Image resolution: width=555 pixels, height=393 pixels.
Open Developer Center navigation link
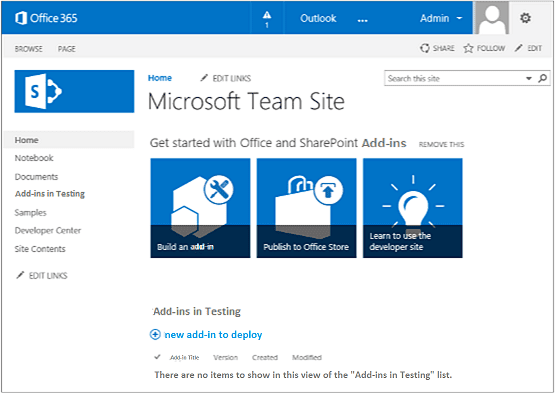tap(48, 230)
